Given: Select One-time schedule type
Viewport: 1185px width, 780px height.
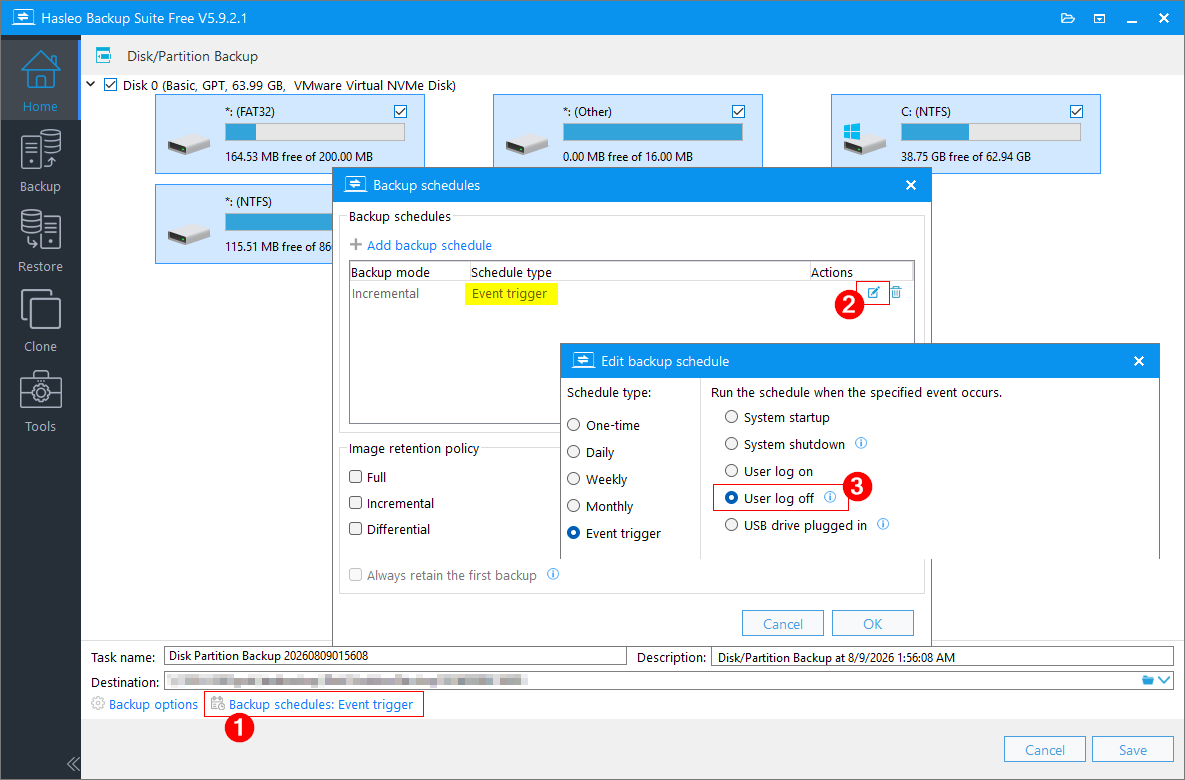Looking at the screenshot, I should [x=574, y=425].
